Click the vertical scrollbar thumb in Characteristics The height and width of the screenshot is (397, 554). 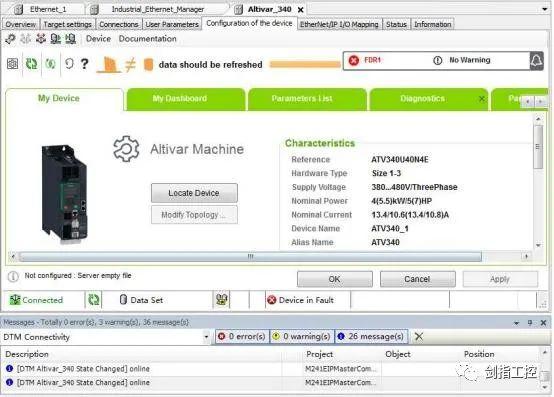point(538,147)
